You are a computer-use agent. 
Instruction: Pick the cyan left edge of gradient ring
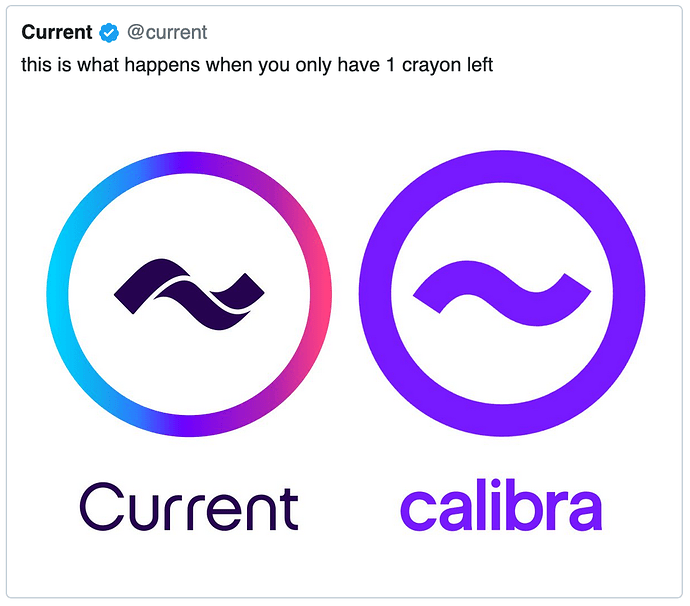pyautogui.click(x=58, y=294)
